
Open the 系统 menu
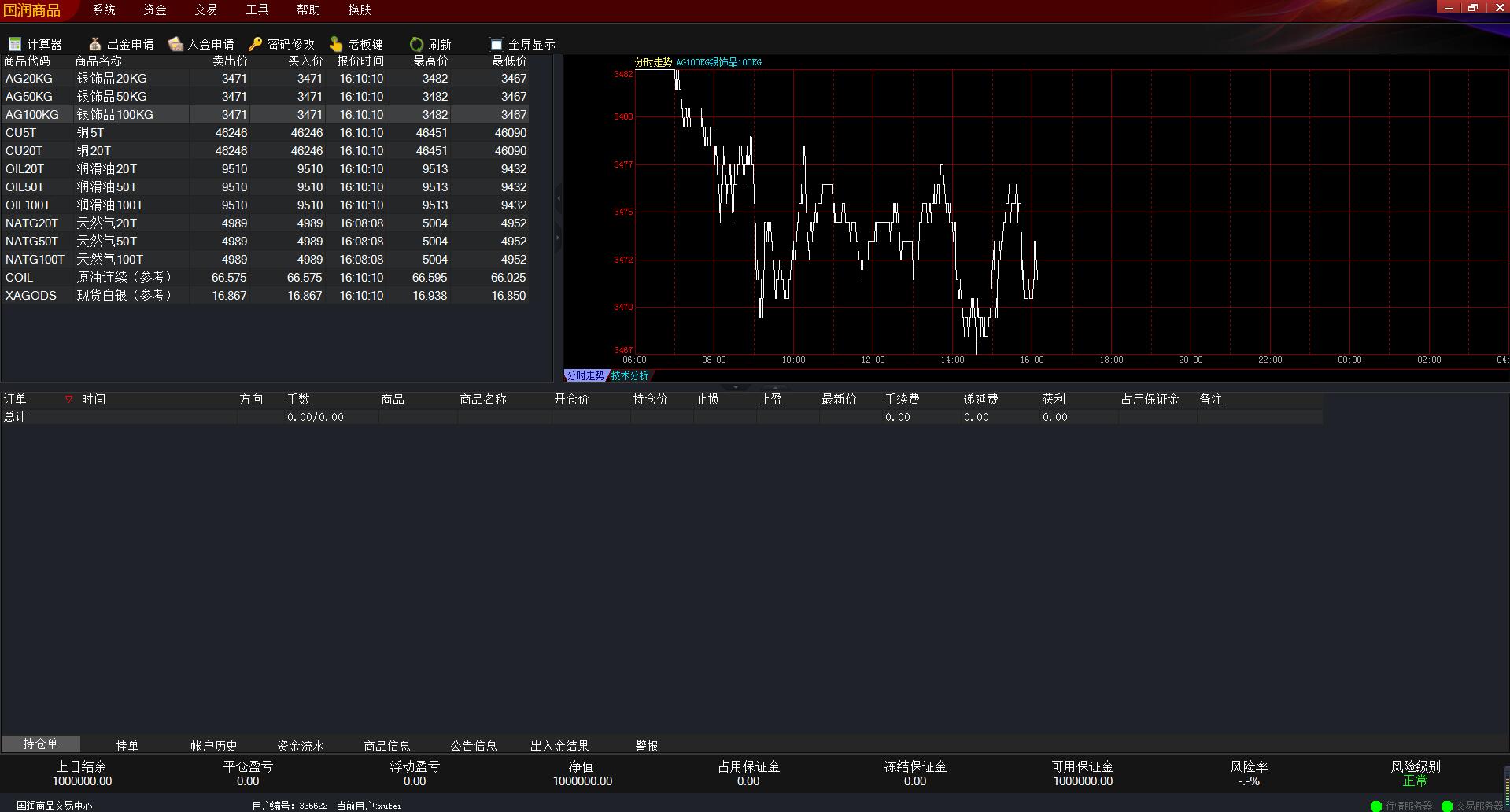pos(104,9)
